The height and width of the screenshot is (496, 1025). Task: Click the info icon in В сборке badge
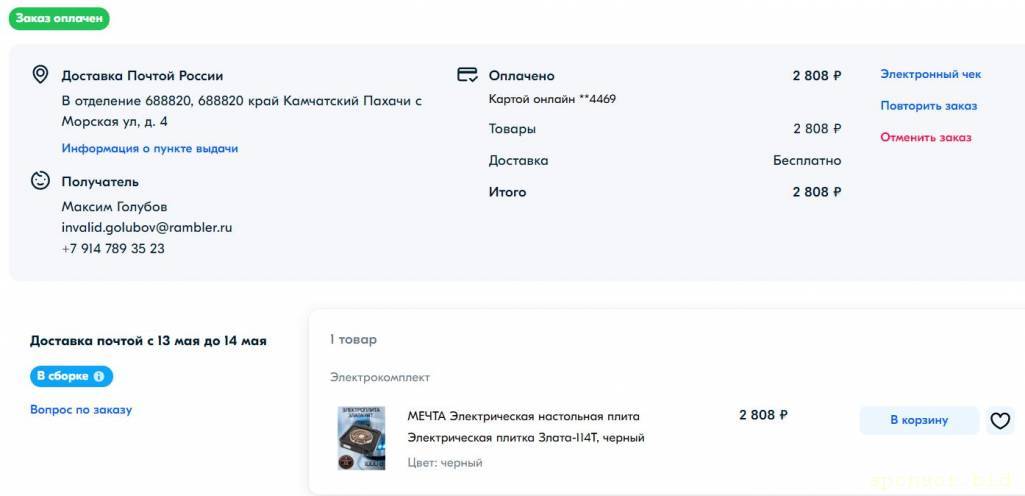(x=98, y=376)
